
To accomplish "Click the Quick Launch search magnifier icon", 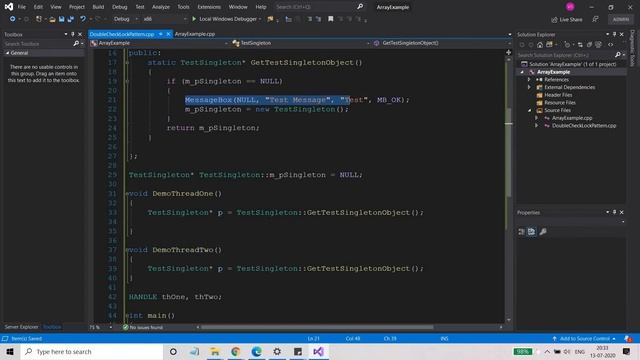I will tap(360, 7).
